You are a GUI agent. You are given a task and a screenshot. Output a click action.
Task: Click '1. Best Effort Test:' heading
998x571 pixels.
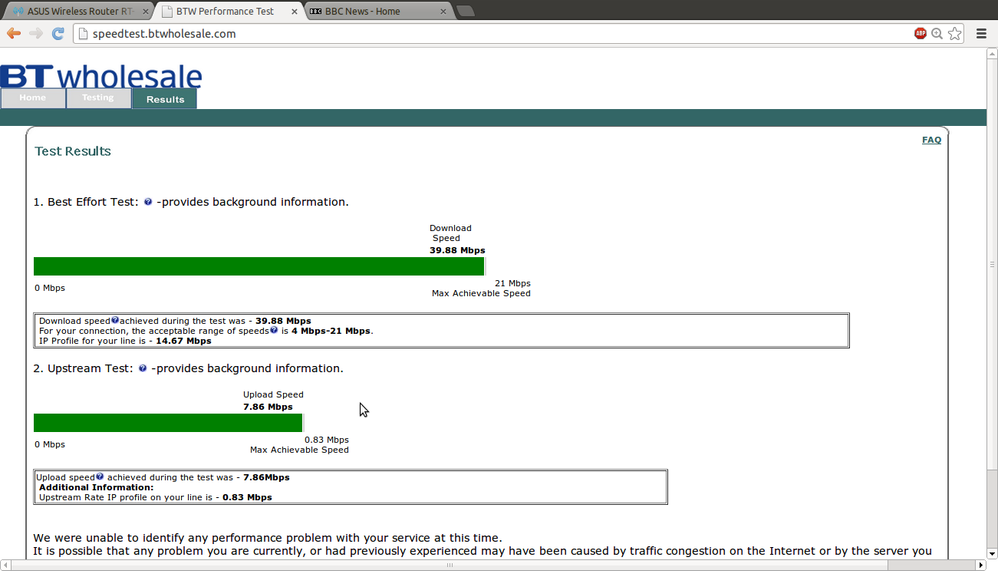tap(86, 202)
